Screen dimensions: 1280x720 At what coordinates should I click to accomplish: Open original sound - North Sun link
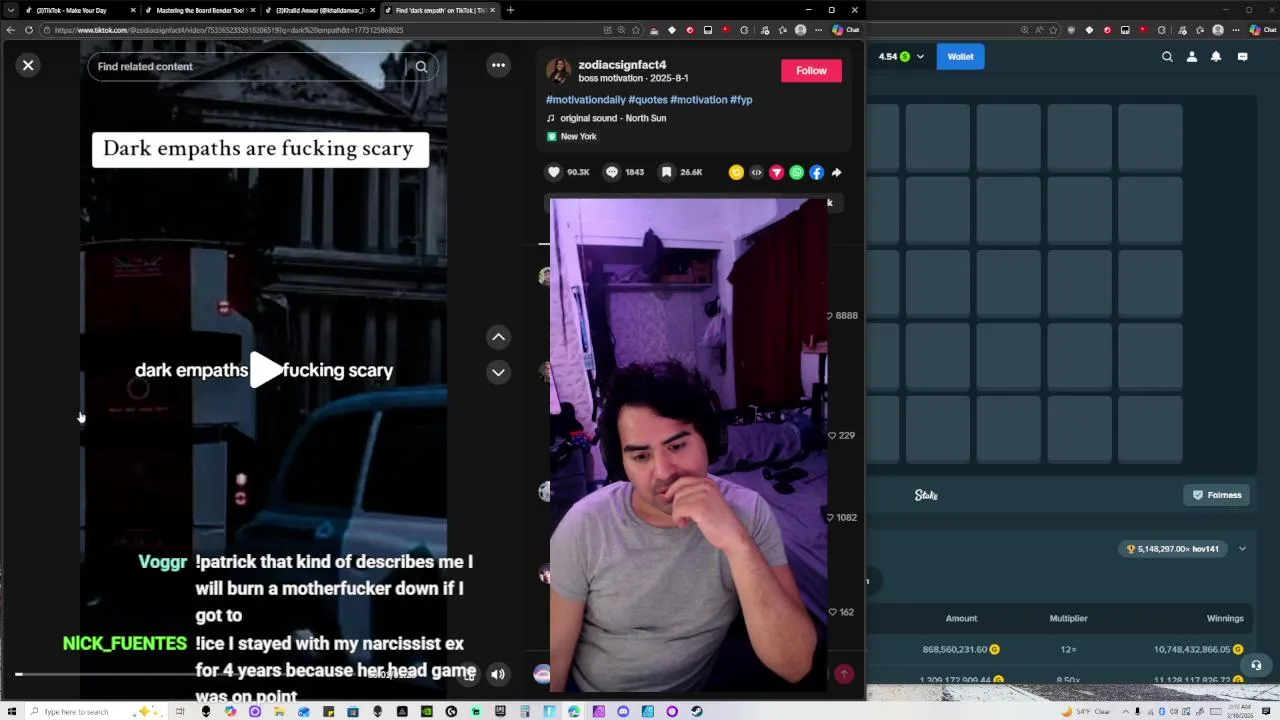point(613,118)
